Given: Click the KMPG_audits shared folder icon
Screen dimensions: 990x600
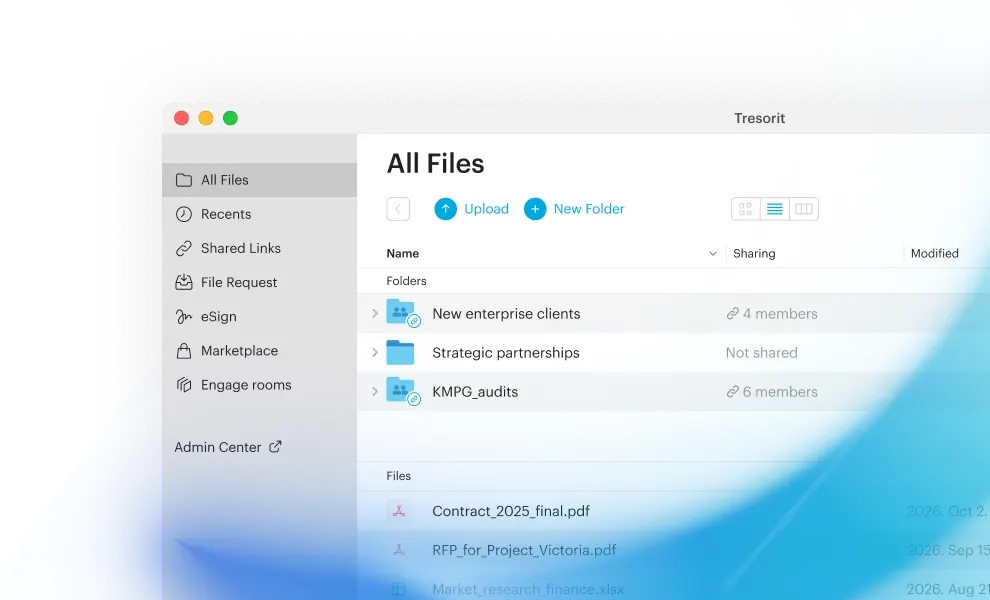Looking at the screenshot, I should coord(402,391).
